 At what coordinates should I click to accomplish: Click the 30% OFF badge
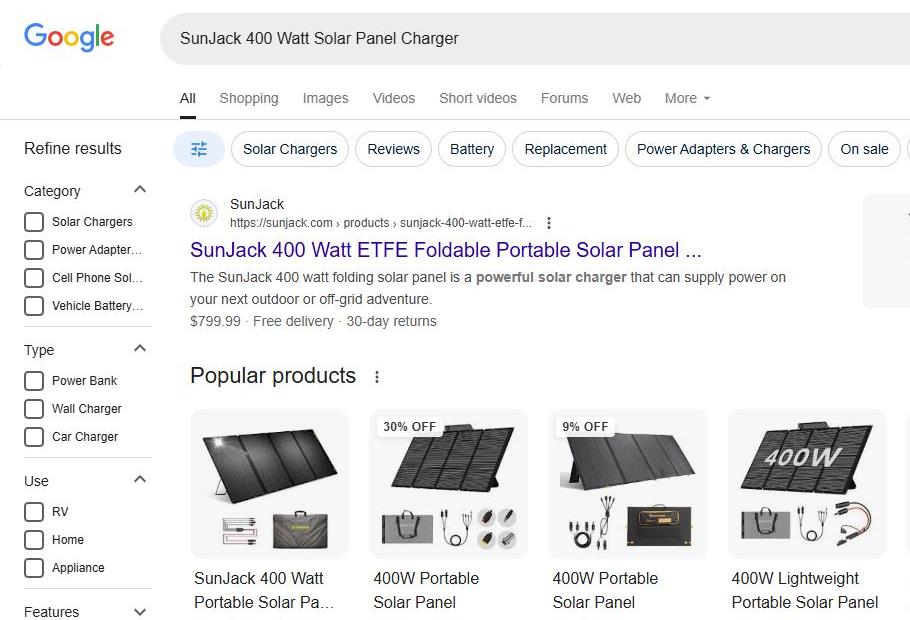coord(409,426)
